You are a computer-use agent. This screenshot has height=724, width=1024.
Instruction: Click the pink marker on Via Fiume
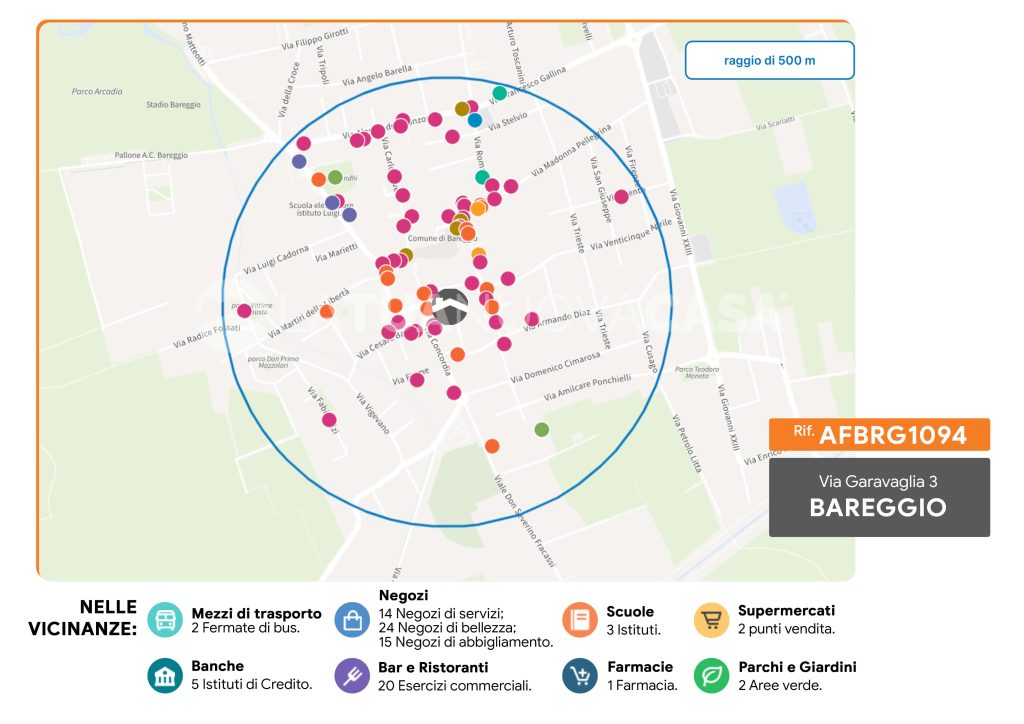tap(417, 380)
